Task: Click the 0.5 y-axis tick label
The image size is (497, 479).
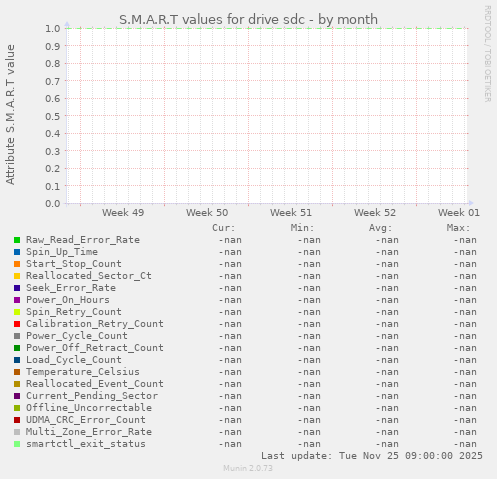Action: click(53, 116)
